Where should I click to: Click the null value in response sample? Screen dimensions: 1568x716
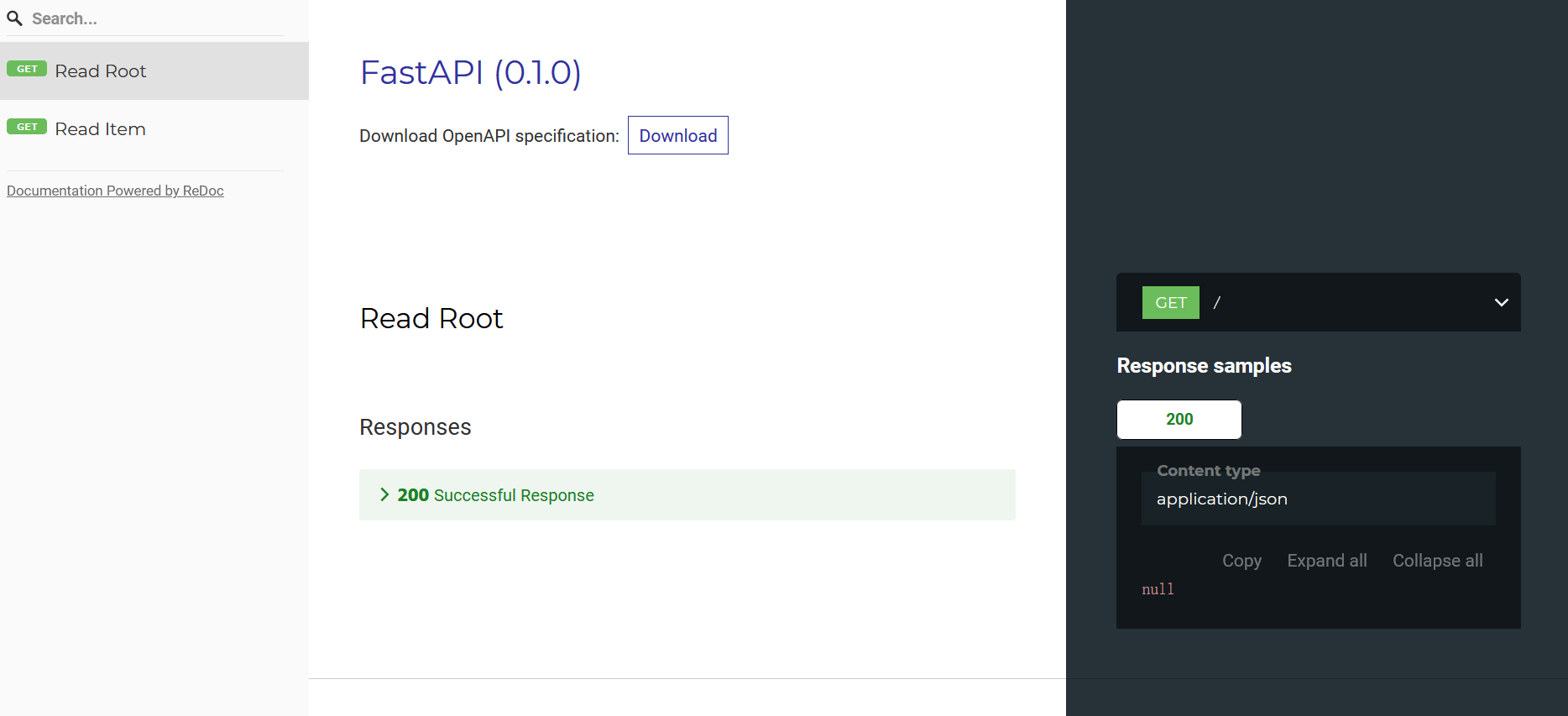(x=1158, y=589)
